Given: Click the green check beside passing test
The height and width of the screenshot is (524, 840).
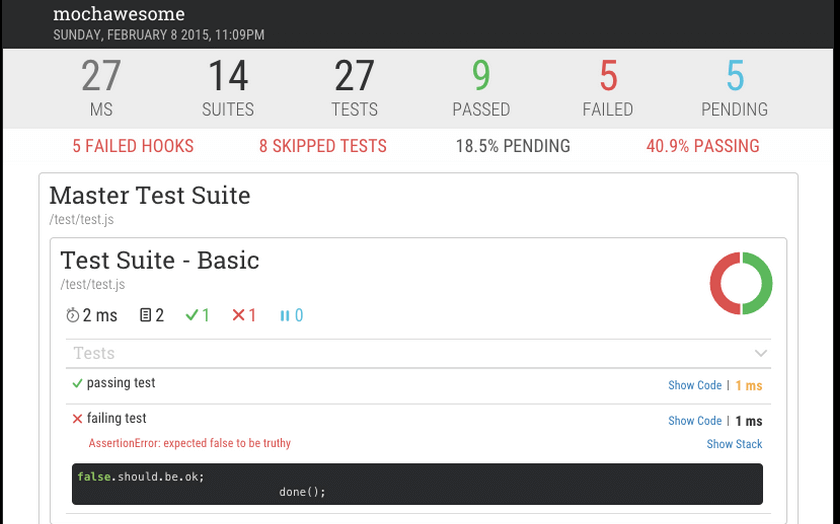Looking at the screenshot, I should [77, 384].
